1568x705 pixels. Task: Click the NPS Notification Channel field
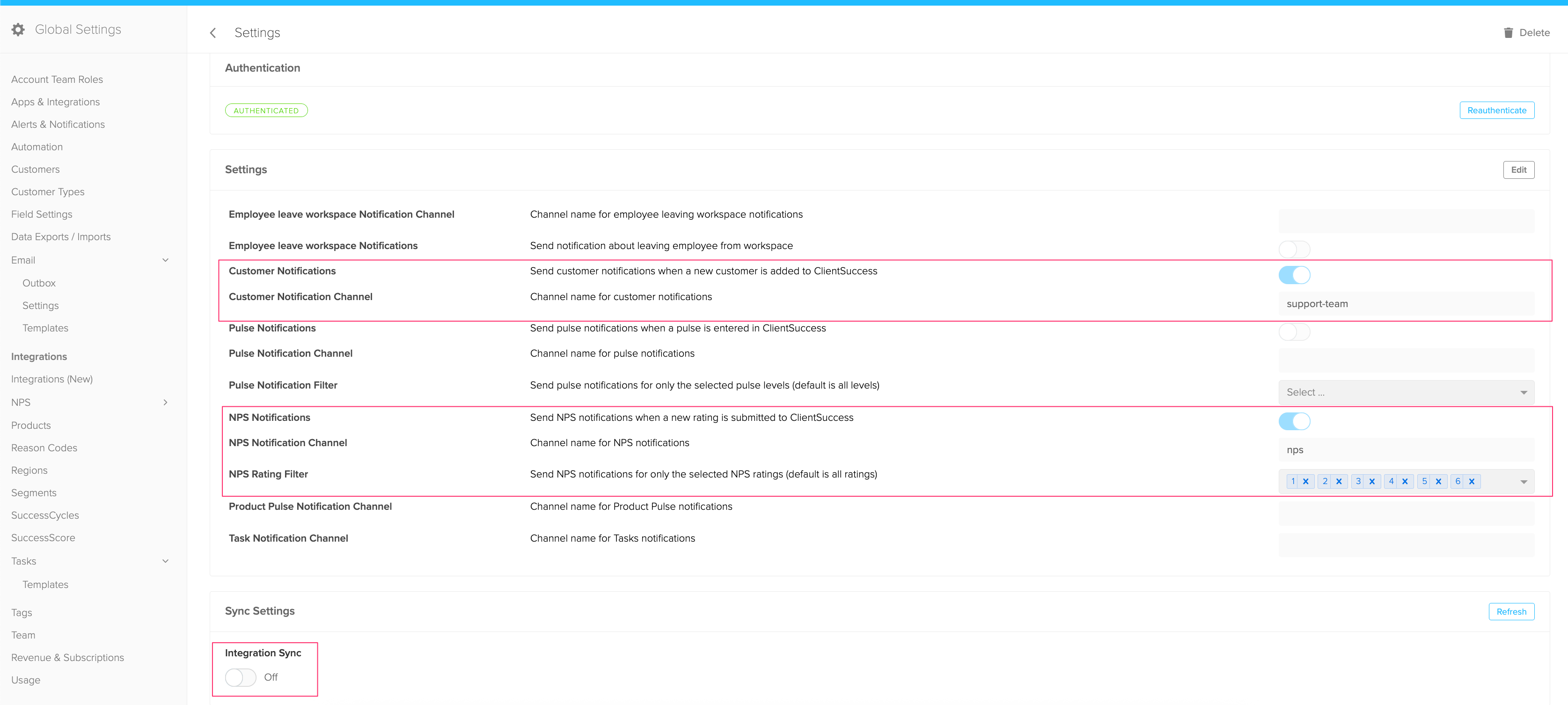coord(1406,450)
